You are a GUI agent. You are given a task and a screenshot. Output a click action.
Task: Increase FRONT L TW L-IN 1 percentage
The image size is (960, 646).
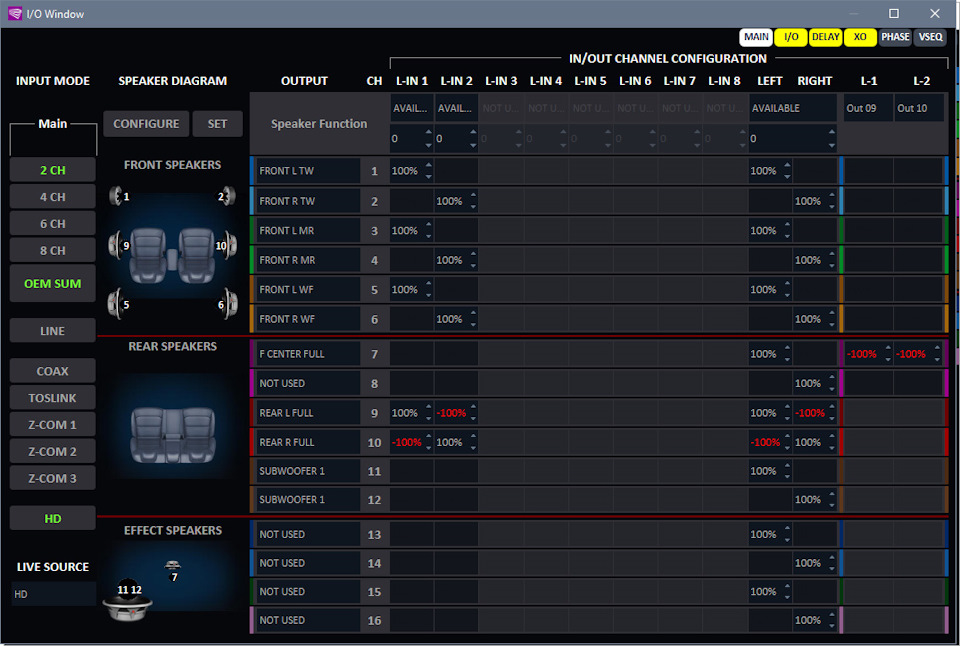(x=429, y=165)
